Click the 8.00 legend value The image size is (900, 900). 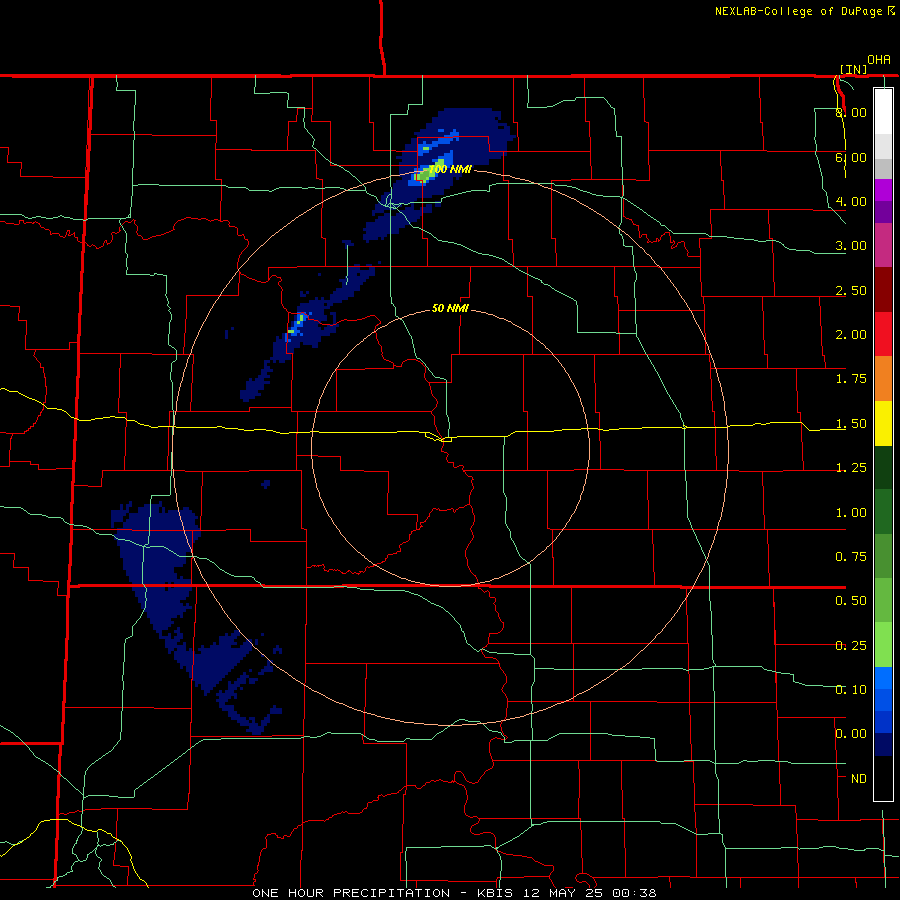coord(851,112)
